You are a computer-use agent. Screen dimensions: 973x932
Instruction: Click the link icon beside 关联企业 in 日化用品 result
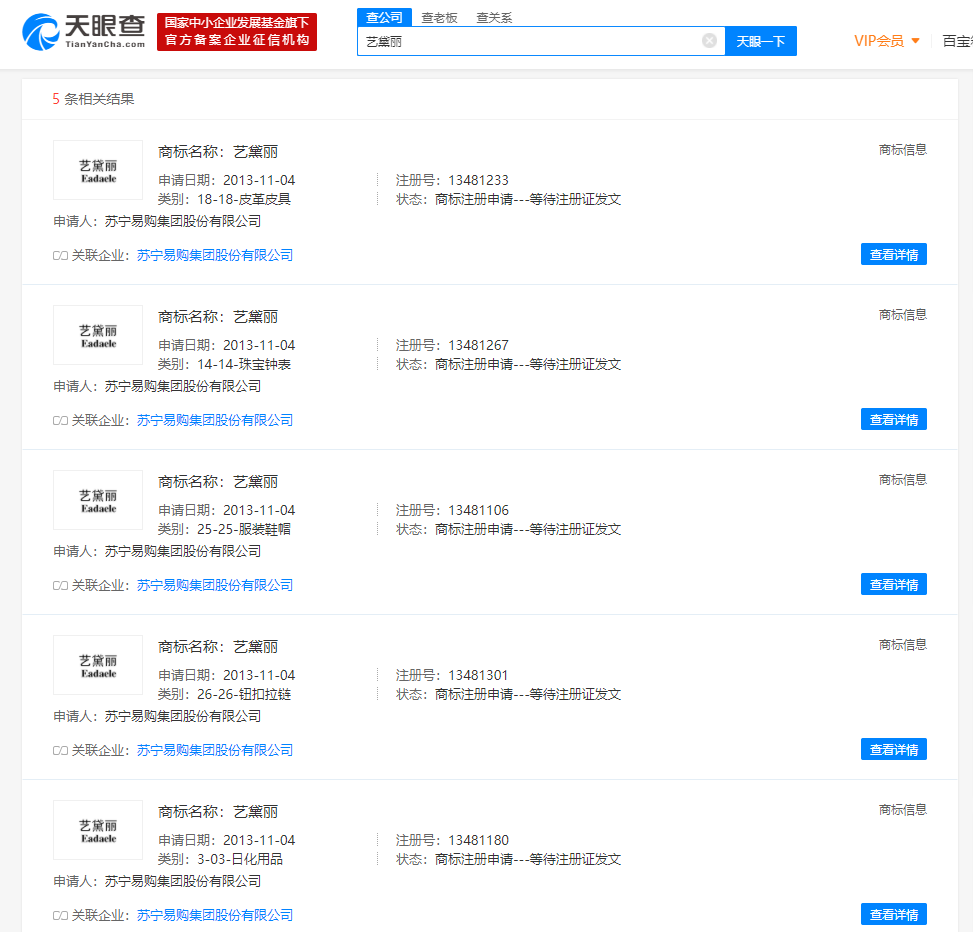[60, 916]
